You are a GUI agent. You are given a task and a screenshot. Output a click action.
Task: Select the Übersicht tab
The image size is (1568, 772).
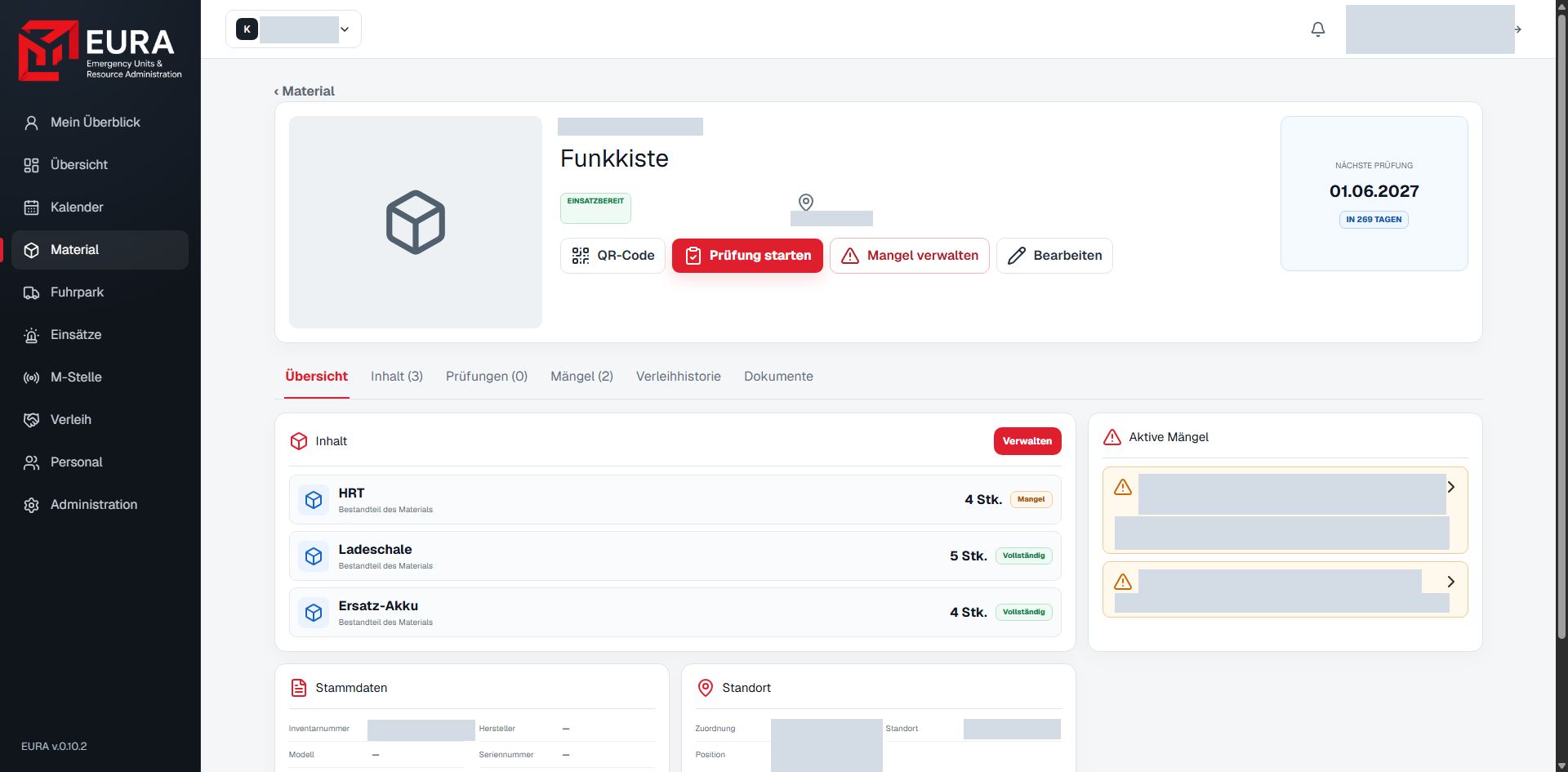[317, 377]
